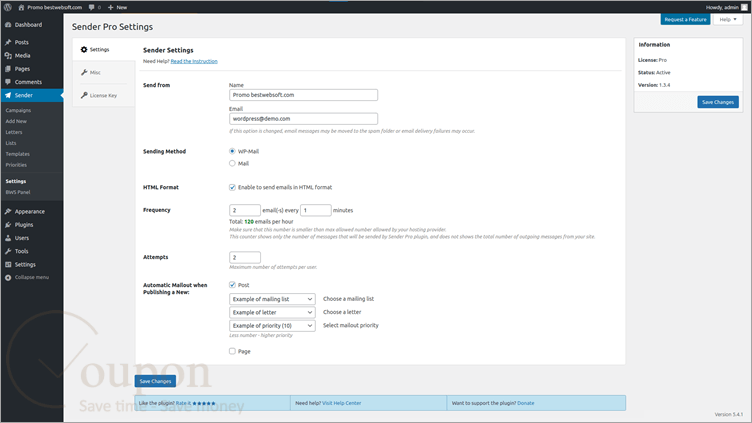
Task: Open Letters in Sender submenu
Action: (x=14, y=132)
